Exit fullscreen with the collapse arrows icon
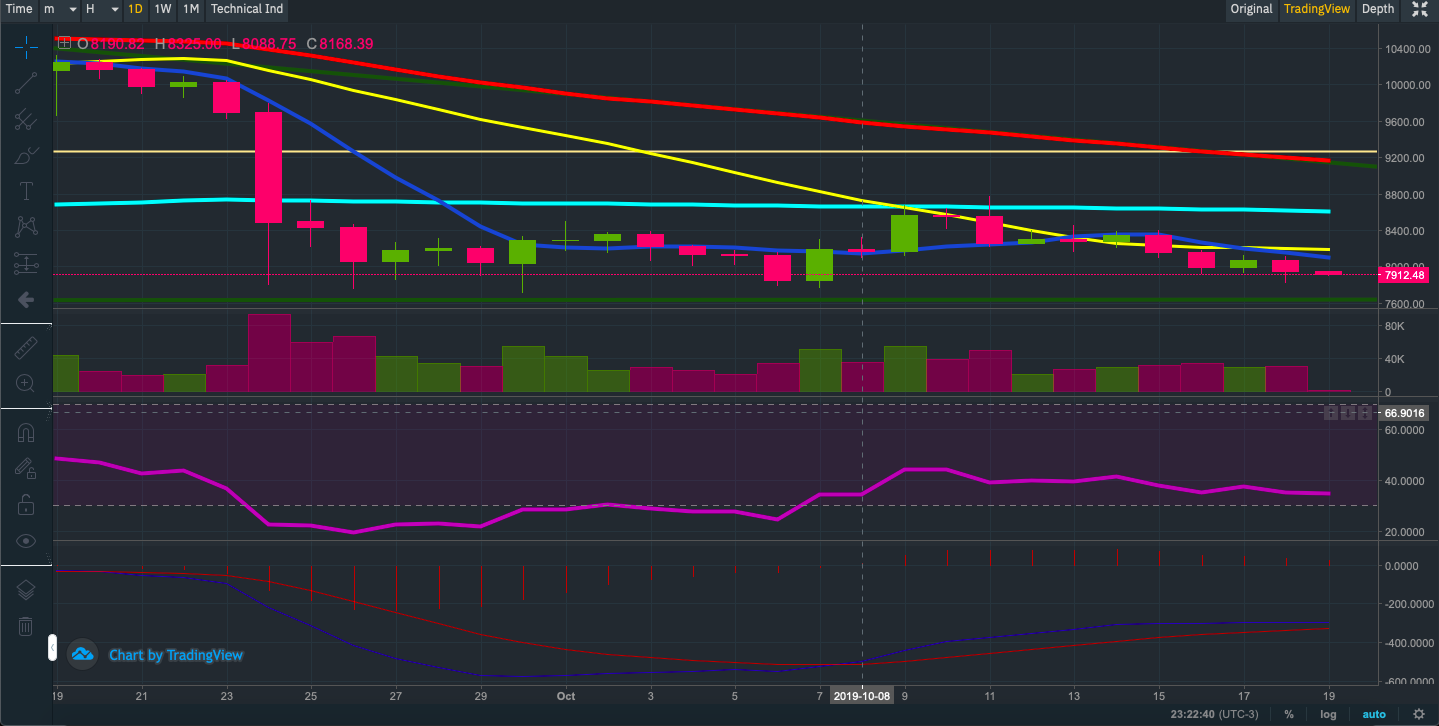The height and width of the screenshot is (726, 1439). pos(1420,9)
